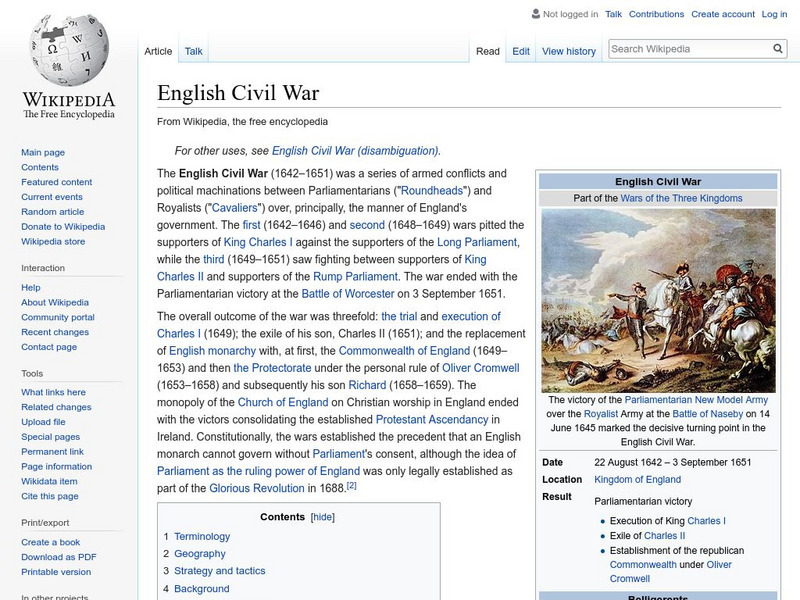Screen dimensions: 800x600
Task: Click Log in link
Action: coord(774,14)
